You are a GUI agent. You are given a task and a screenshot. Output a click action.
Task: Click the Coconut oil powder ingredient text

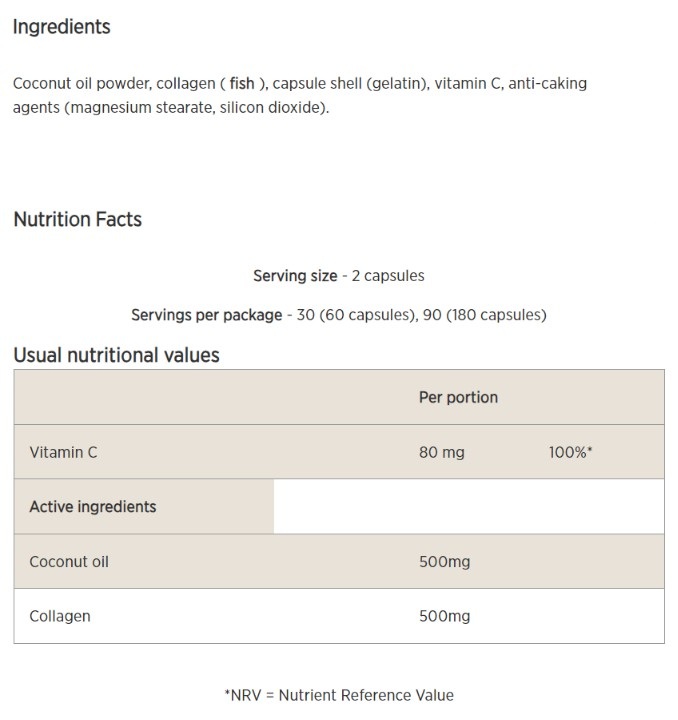tap(80, 83)
